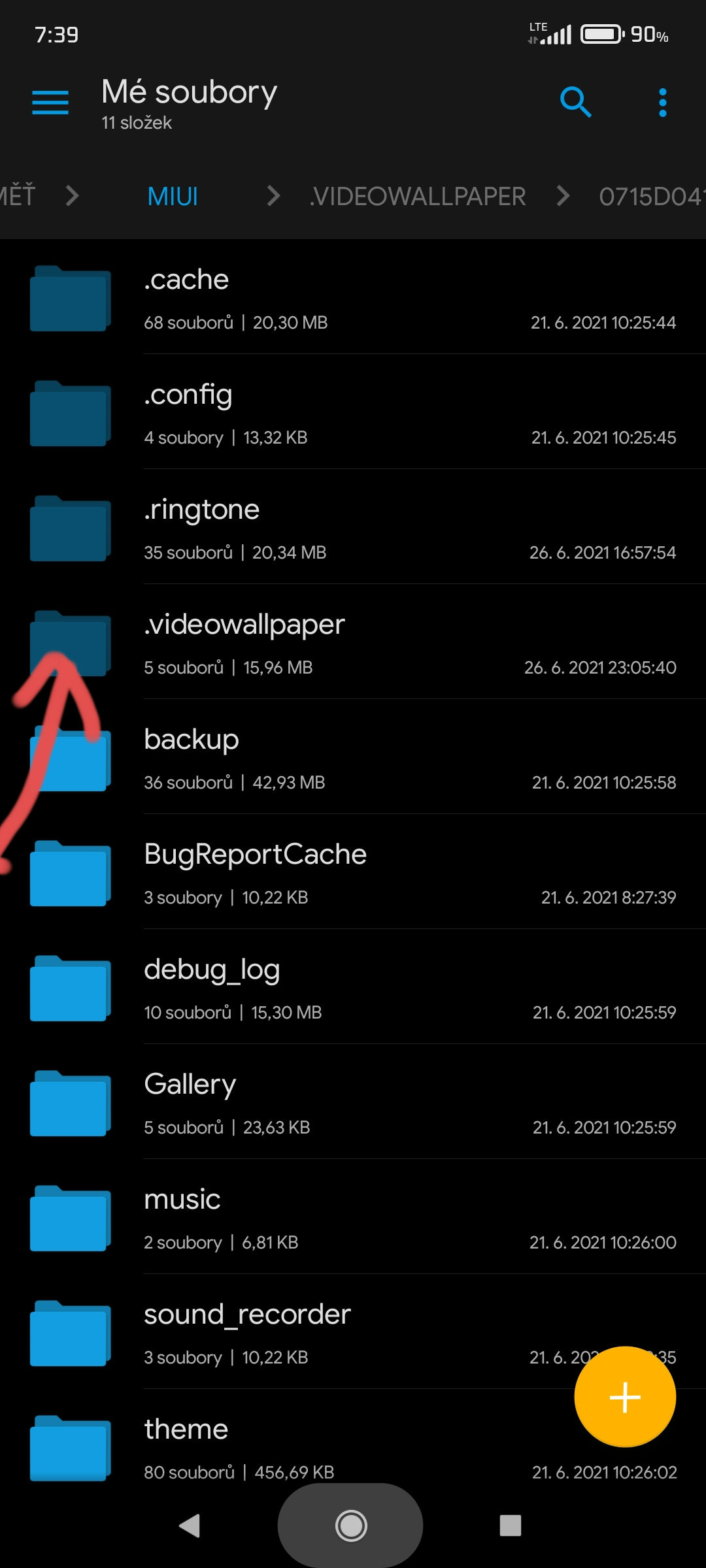706x1568 pixels.
Task: Open the three-dot overflow menu
Action: [663, 103]
